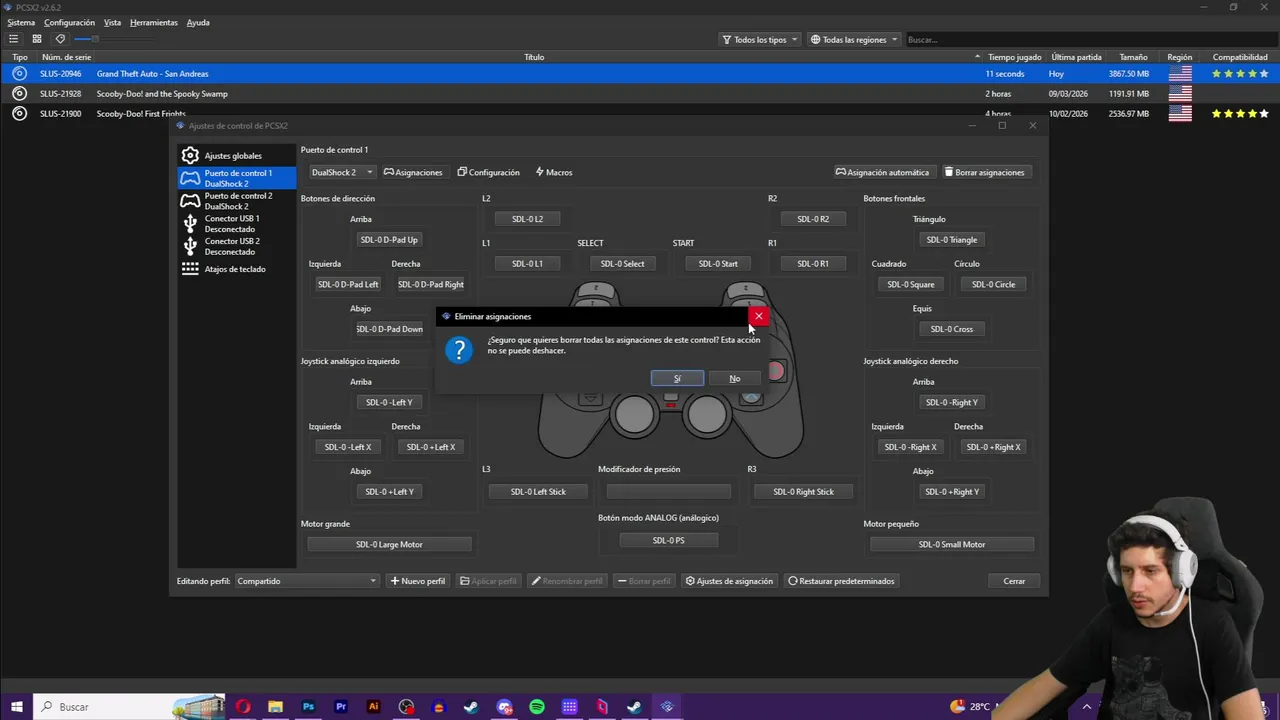Select disc icon of Grand Theft Auto row
Viewport: 1280px width, 720px height.
(x=19, y=74)
